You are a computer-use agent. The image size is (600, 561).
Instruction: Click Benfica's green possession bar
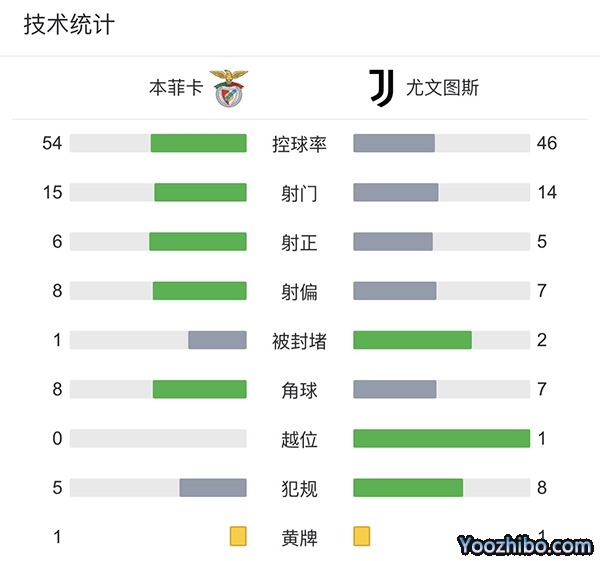click(x=198, y=143)
